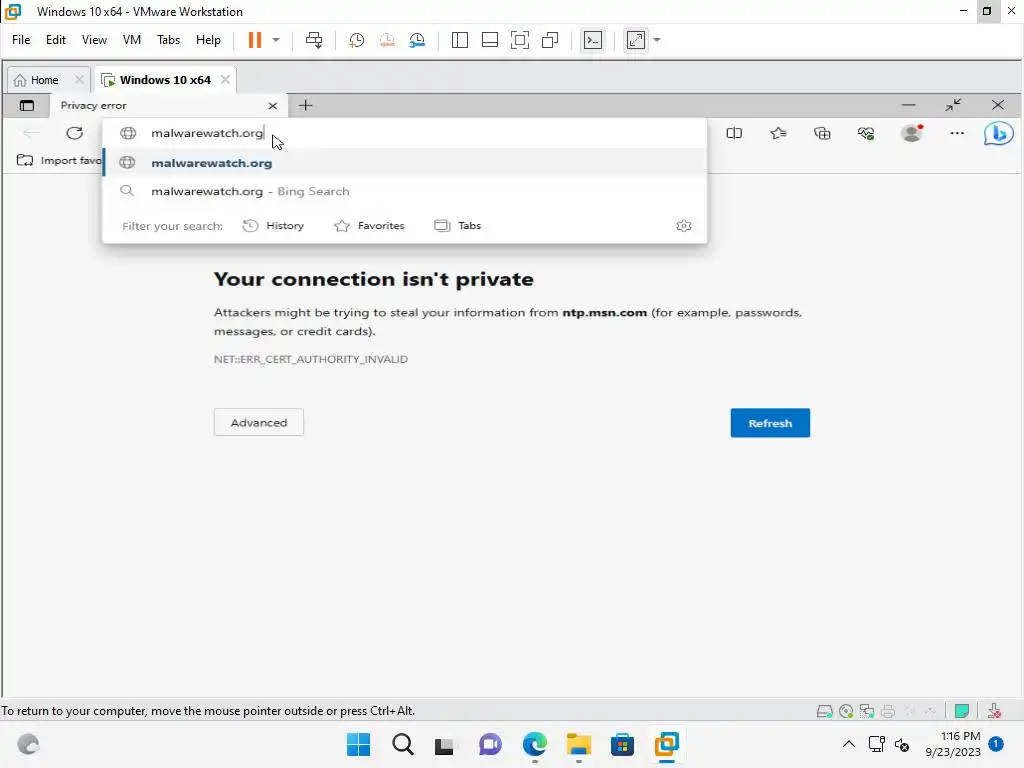Click the Edge refresh page icon
This screenshot has width=1024, height=768.
pyautogui.click(x=74, y=133)
